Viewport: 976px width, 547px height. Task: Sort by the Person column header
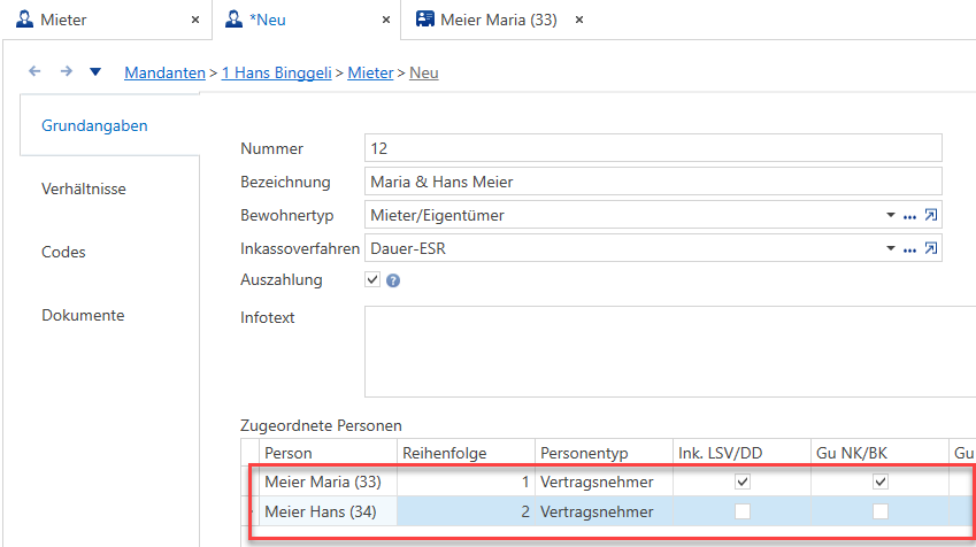(x=328, y=453)
